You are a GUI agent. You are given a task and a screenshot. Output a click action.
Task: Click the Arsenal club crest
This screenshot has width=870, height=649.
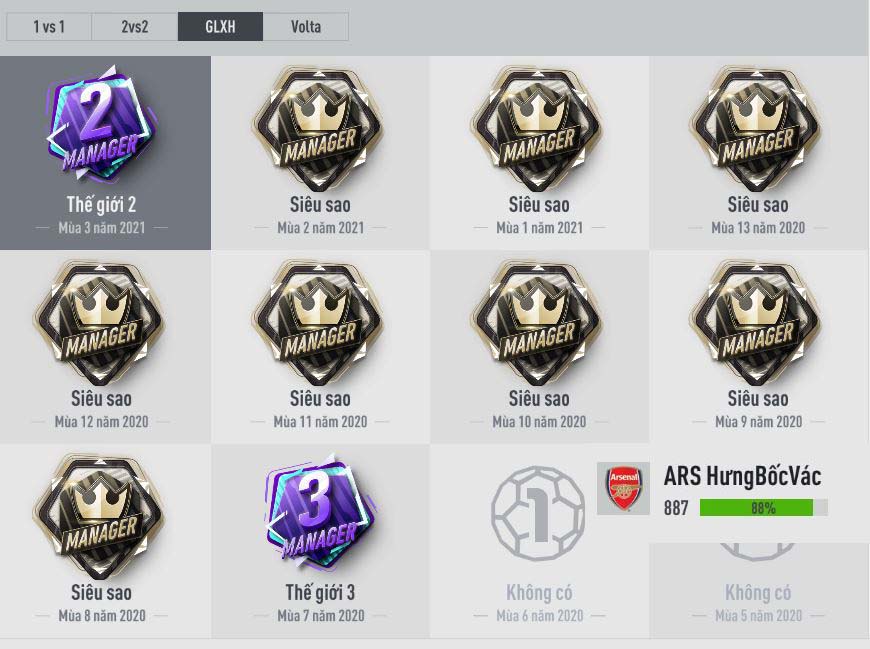coord(624,489)
